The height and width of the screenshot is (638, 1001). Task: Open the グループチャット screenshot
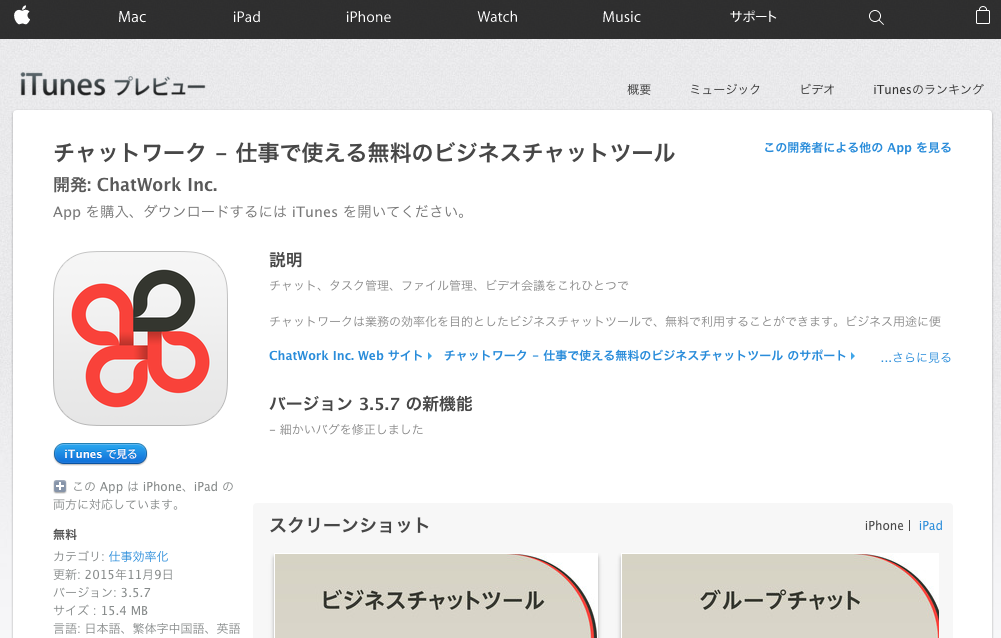pos(779,596)
